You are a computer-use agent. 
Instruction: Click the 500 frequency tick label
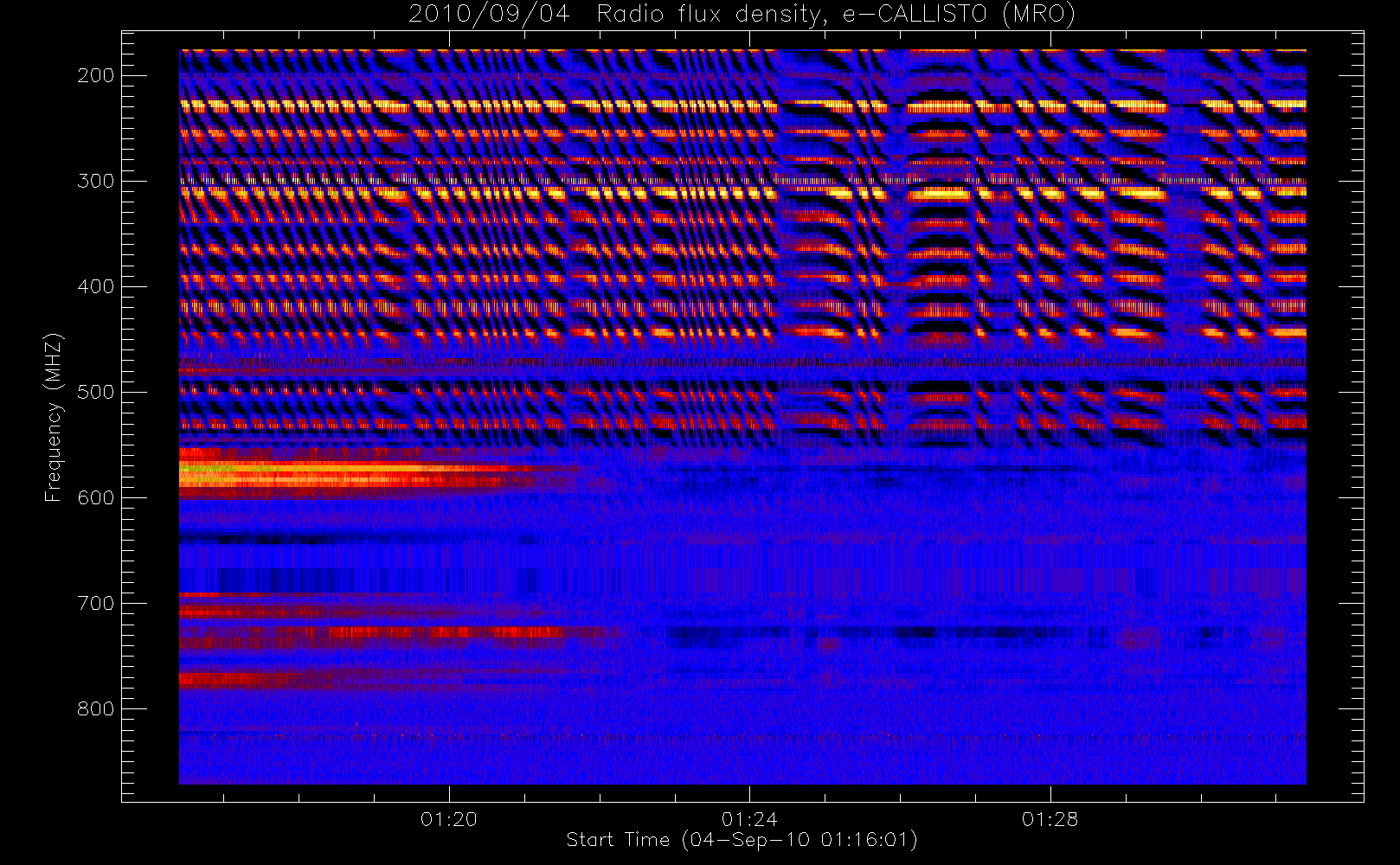[95, 392]
